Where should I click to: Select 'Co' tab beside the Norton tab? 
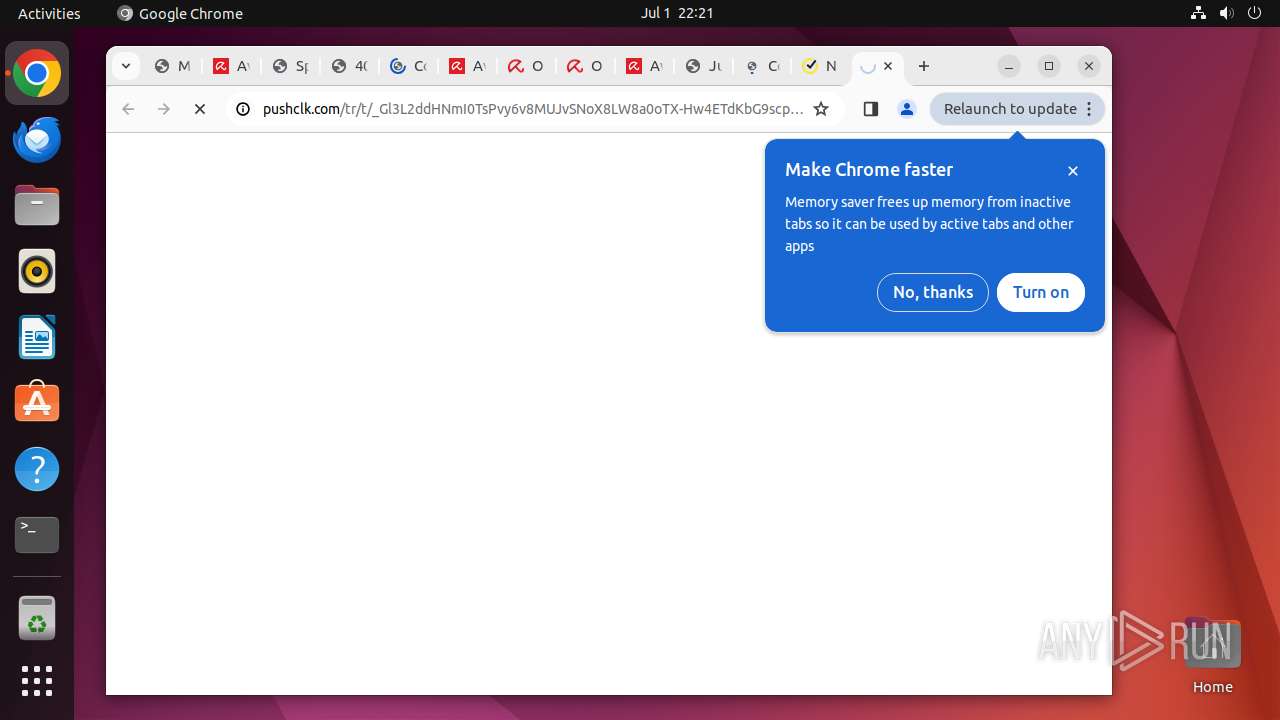point(762,66)
